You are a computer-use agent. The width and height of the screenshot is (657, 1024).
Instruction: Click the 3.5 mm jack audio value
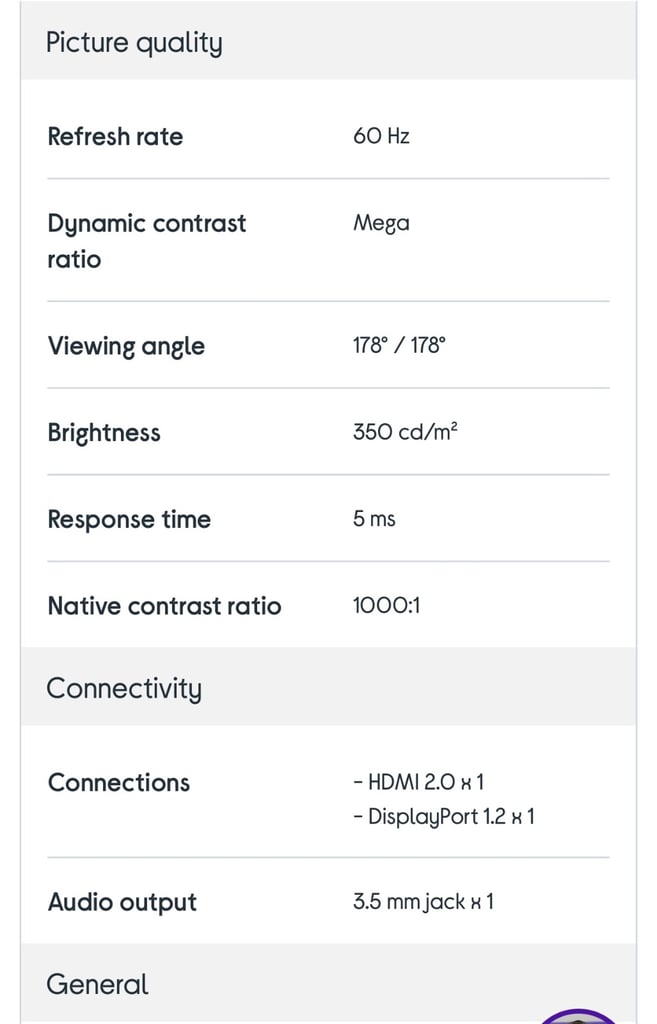(x=423, y=902)
